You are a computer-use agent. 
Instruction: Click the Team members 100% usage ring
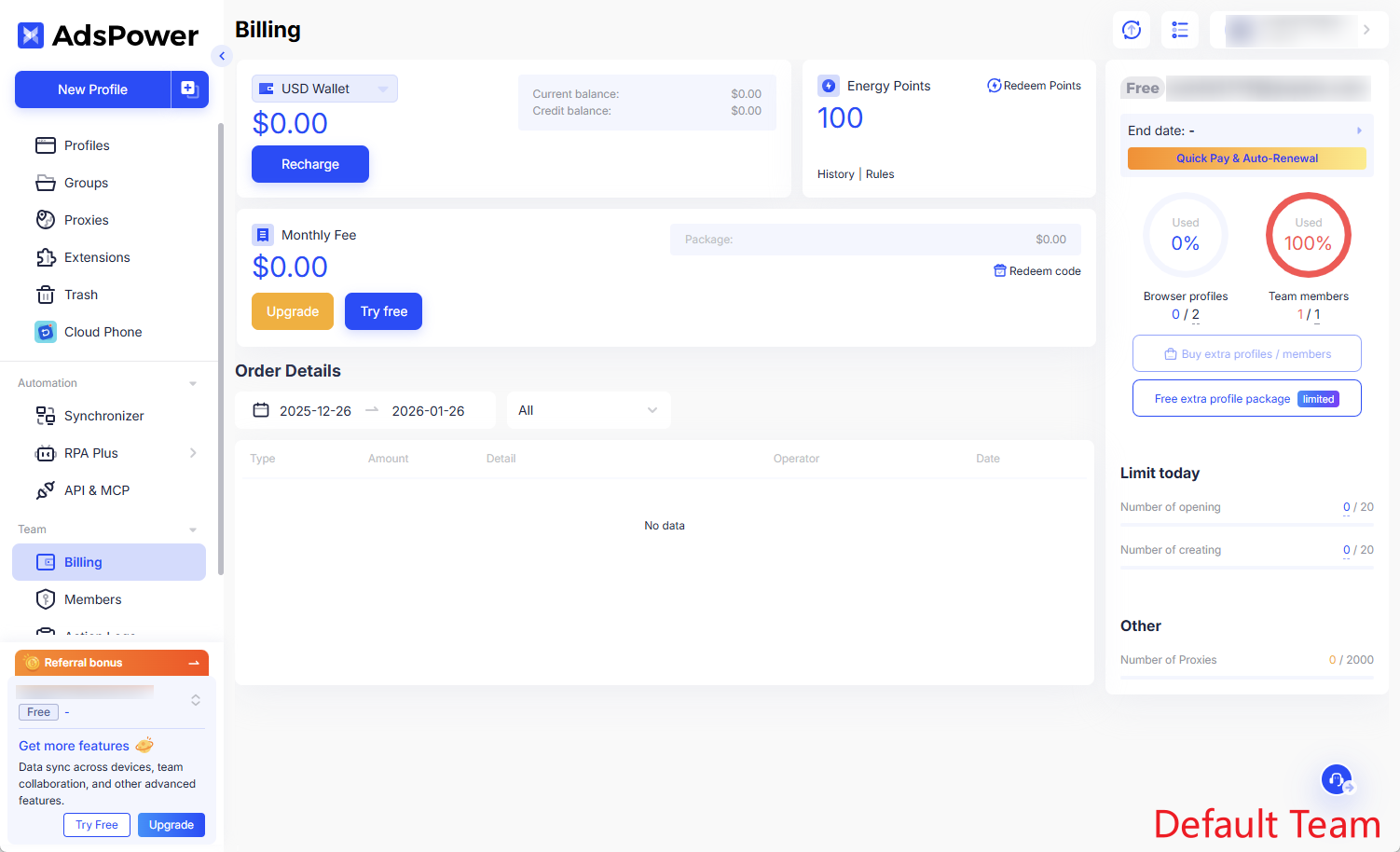pos(1308,235)
